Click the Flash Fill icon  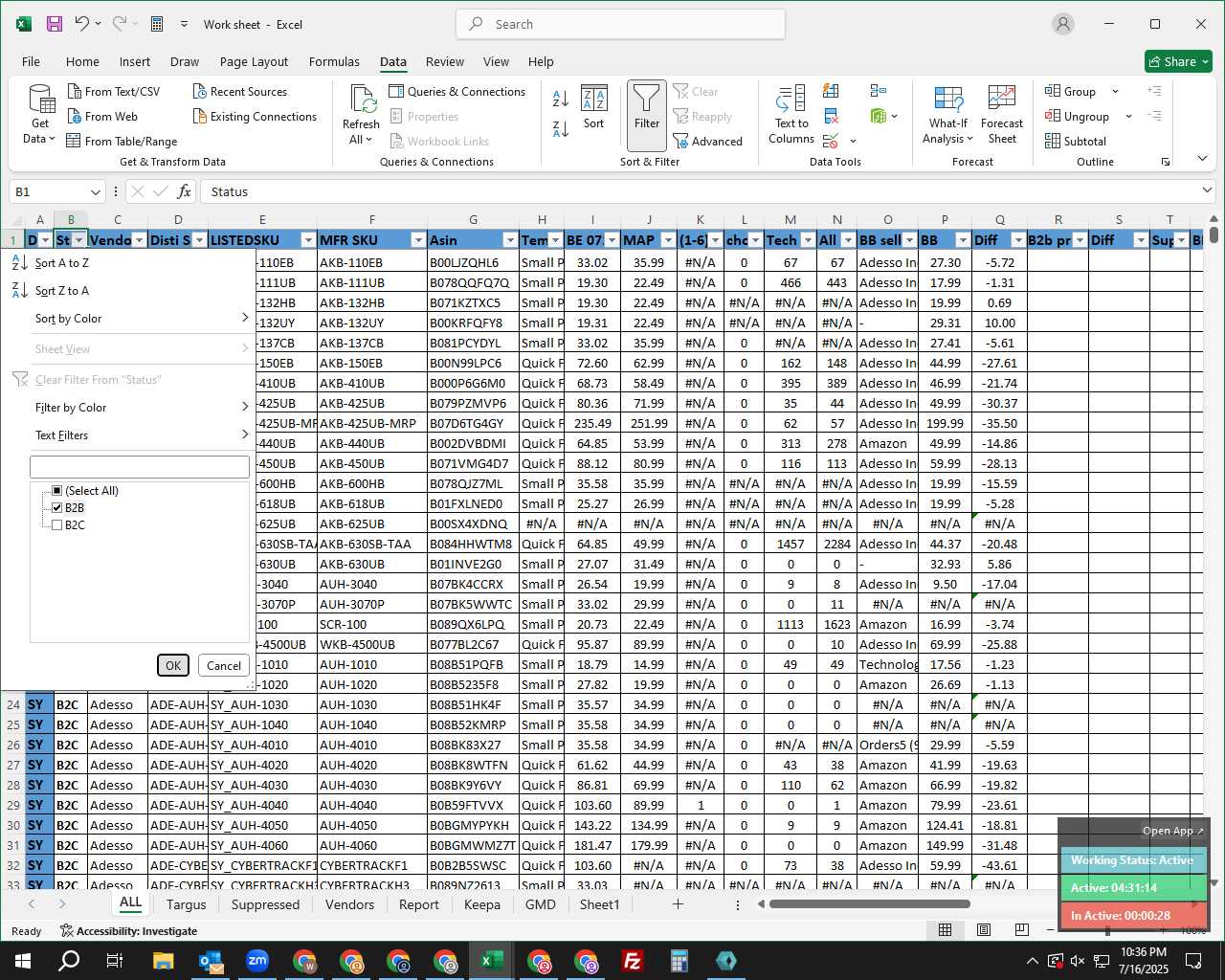(831, 91)
